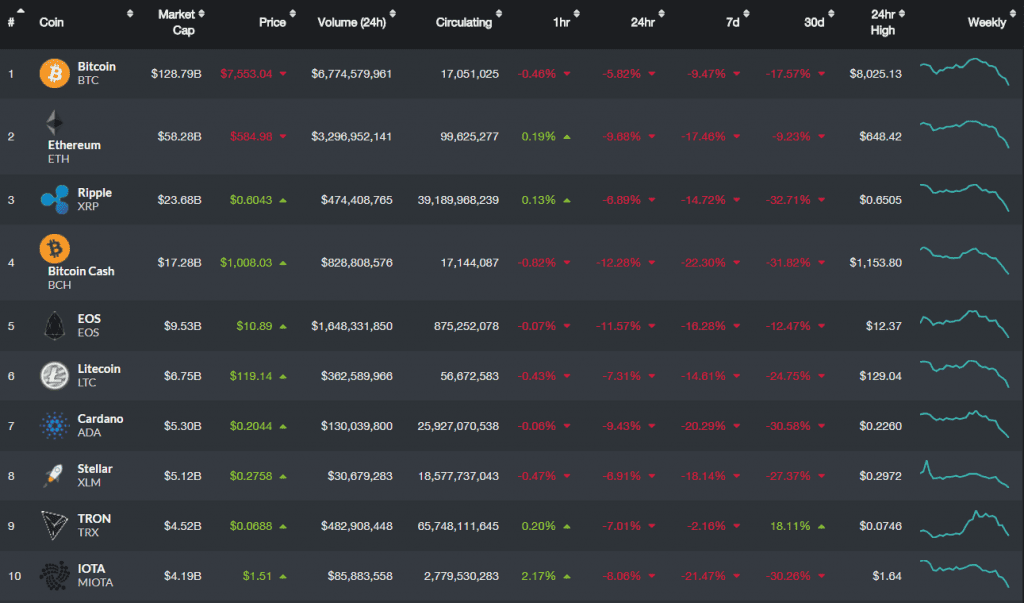
Task: Open the IOTA MIOTA coin link
Action: point(95,576)
